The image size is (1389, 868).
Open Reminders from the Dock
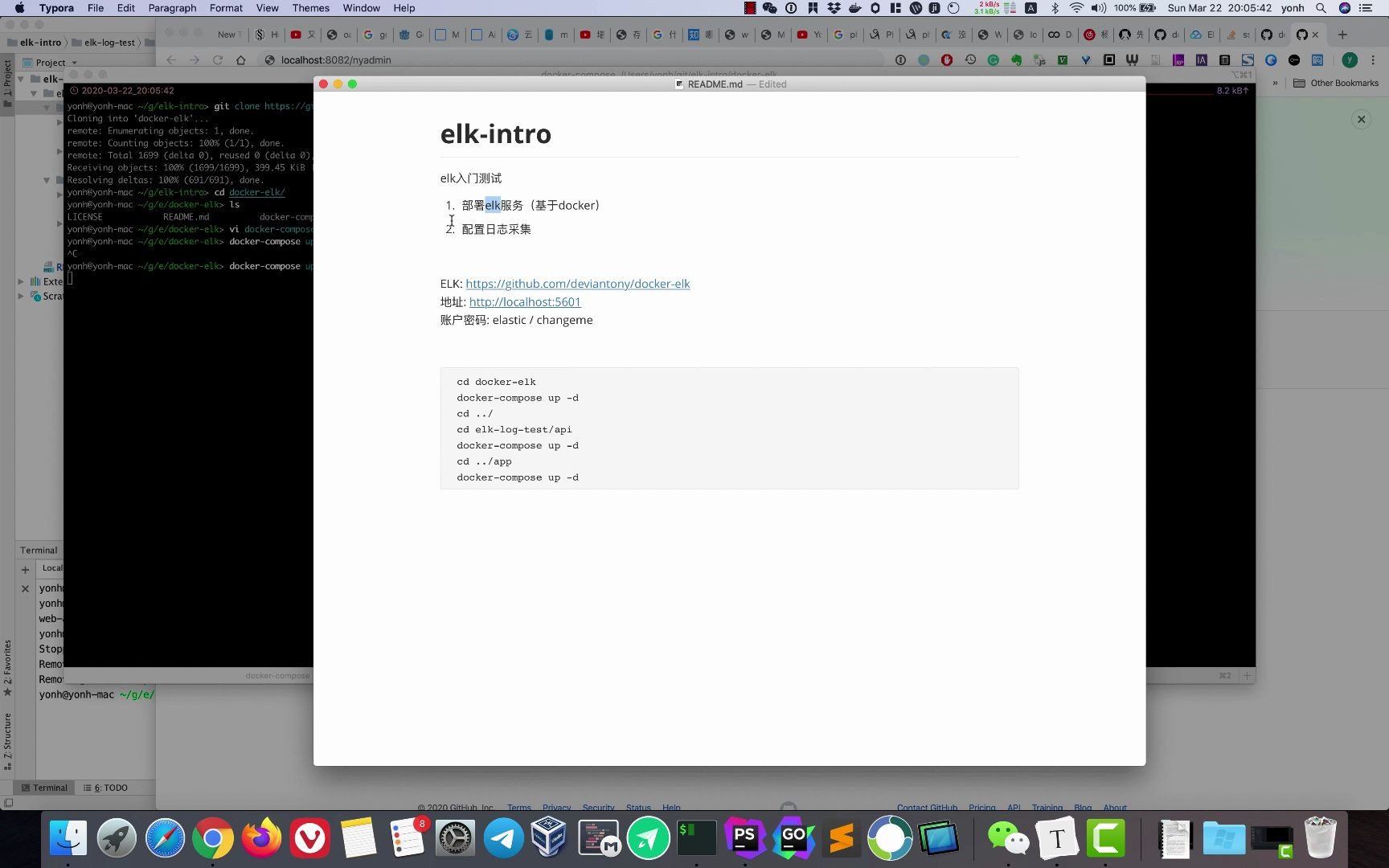point(407,838)
